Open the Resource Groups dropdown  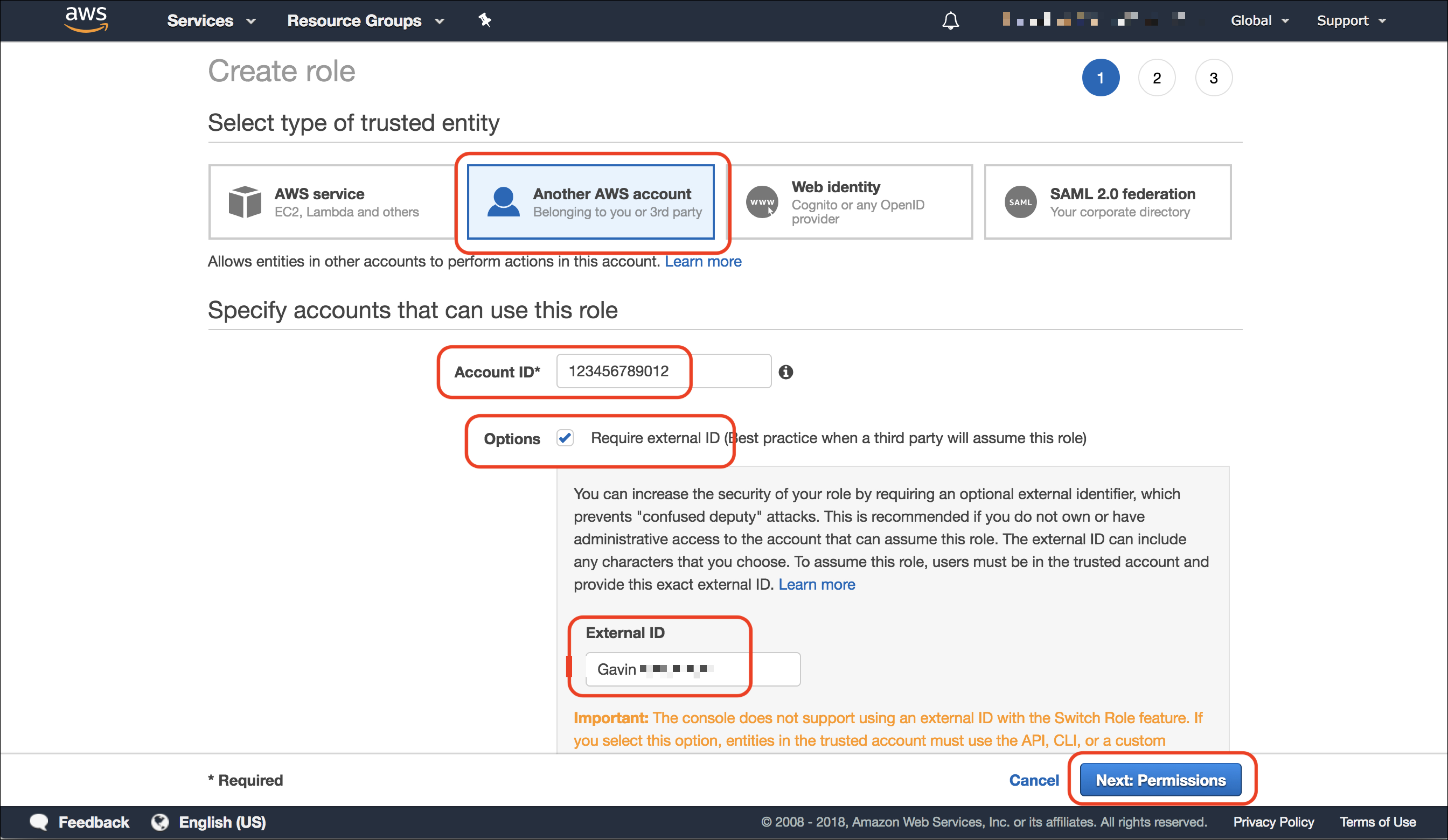366,21
